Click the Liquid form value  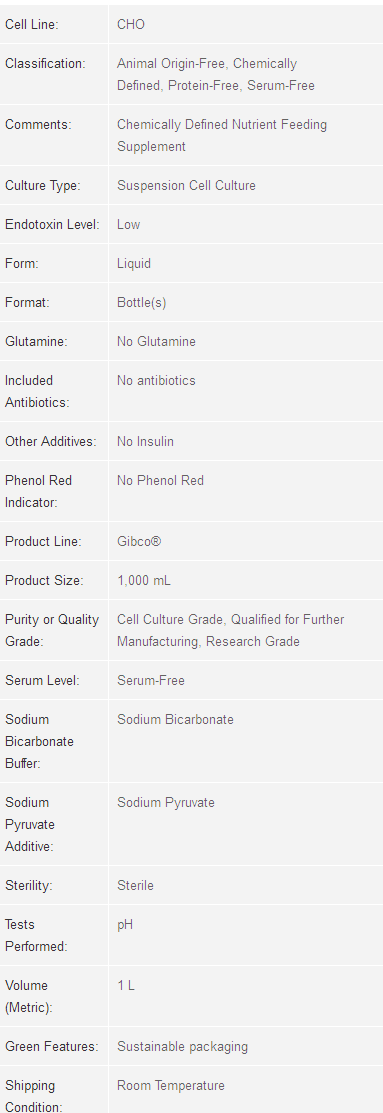click(x=134, y=263)
